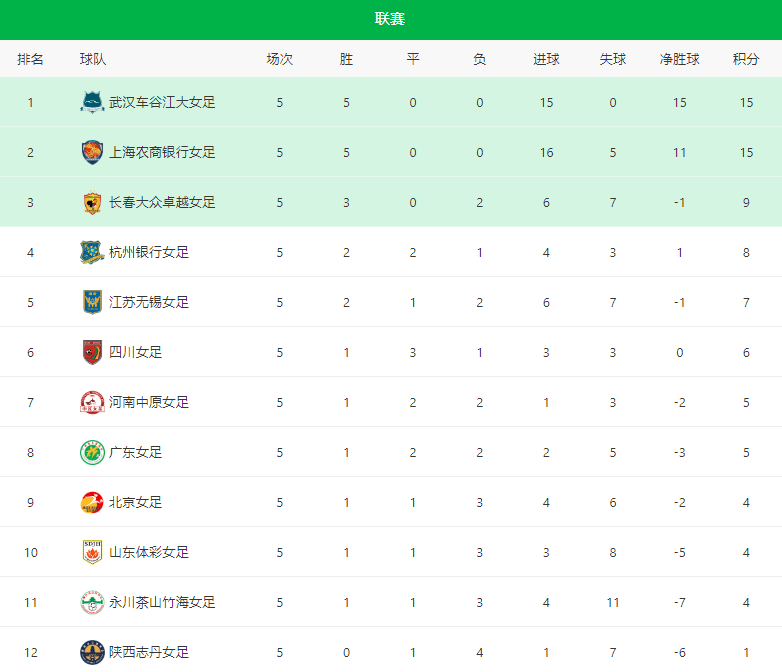
Task: Click the 广东女足 round emblem
Action: pyautogui.click(x=92, y=452)
